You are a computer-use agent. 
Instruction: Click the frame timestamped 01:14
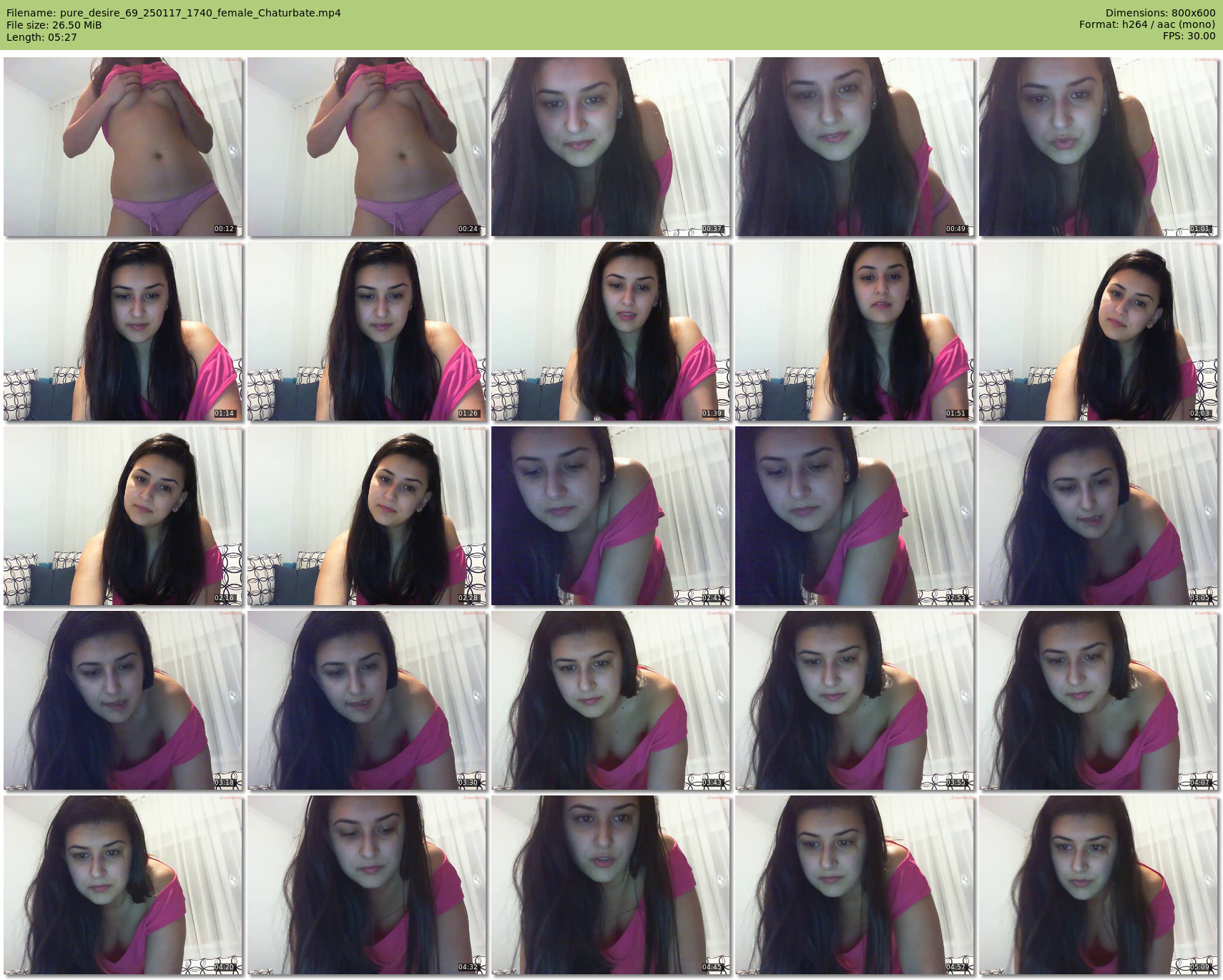click(123, 331)
